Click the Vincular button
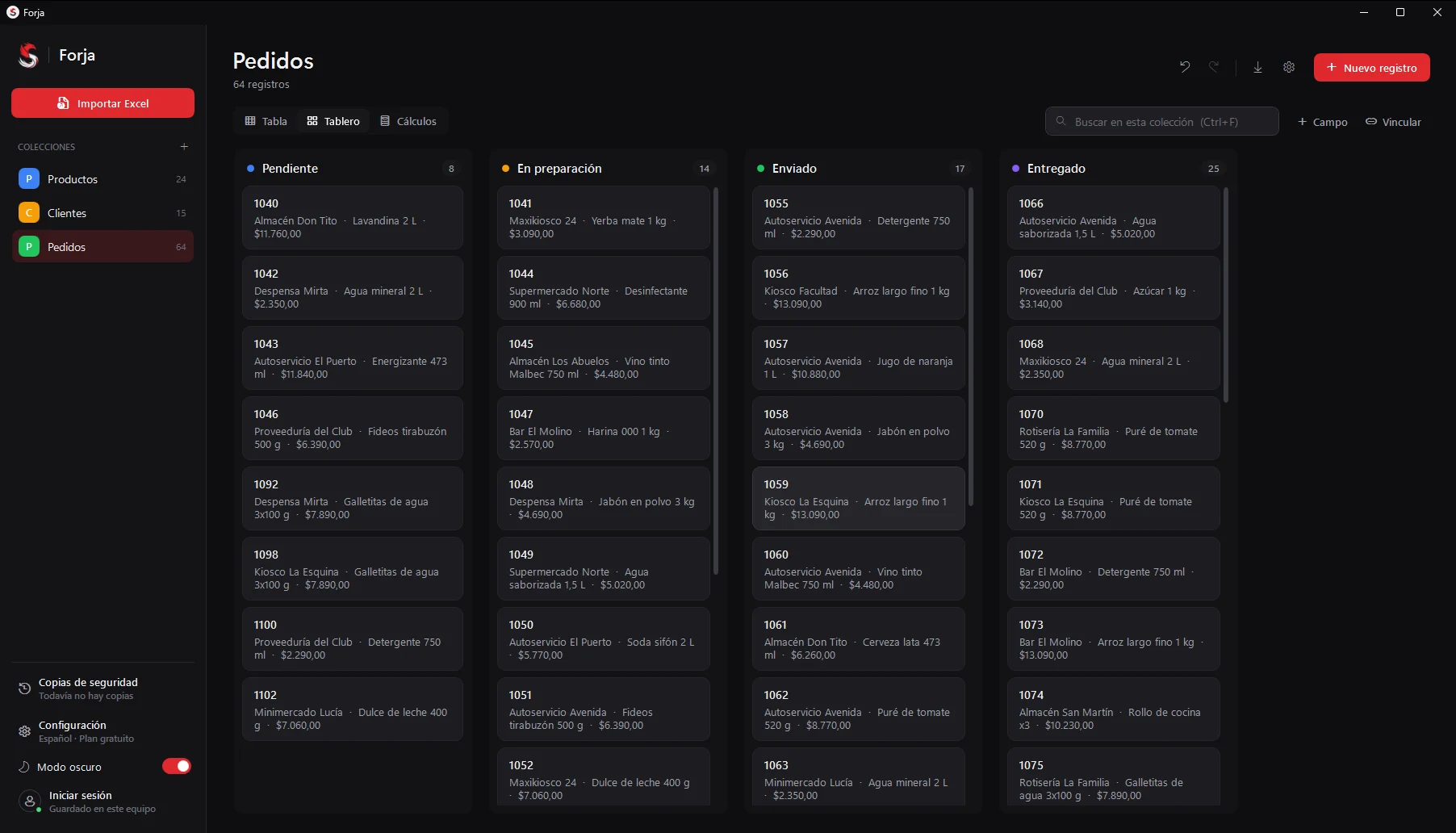This screenshot has height=833, width=1456. pyautogui.click(x=1394, y=122)
